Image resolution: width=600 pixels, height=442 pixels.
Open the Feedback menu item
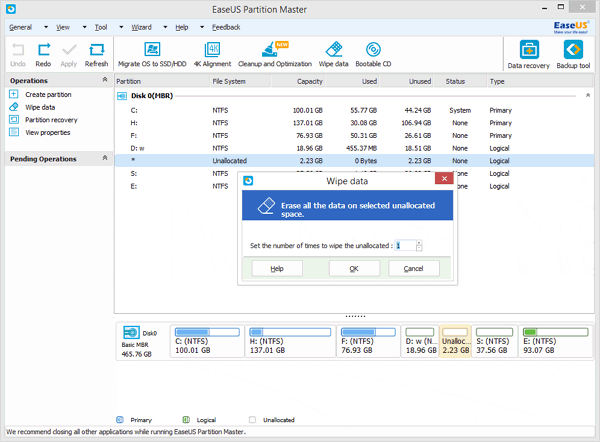click(226, 27)
